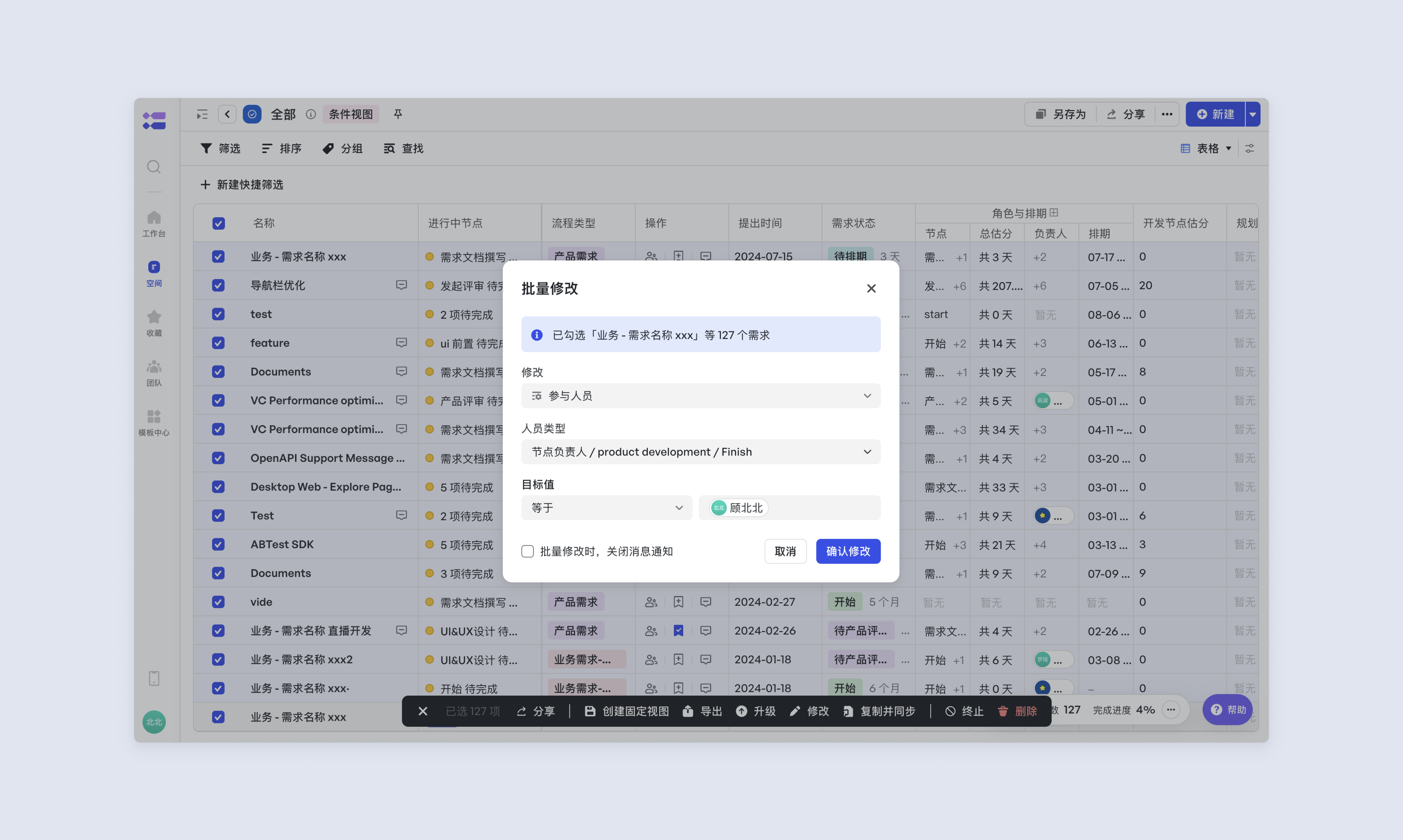Click the 确认修改 button
This screenshot has height=840, width=1403.
[x=848, y=551]
